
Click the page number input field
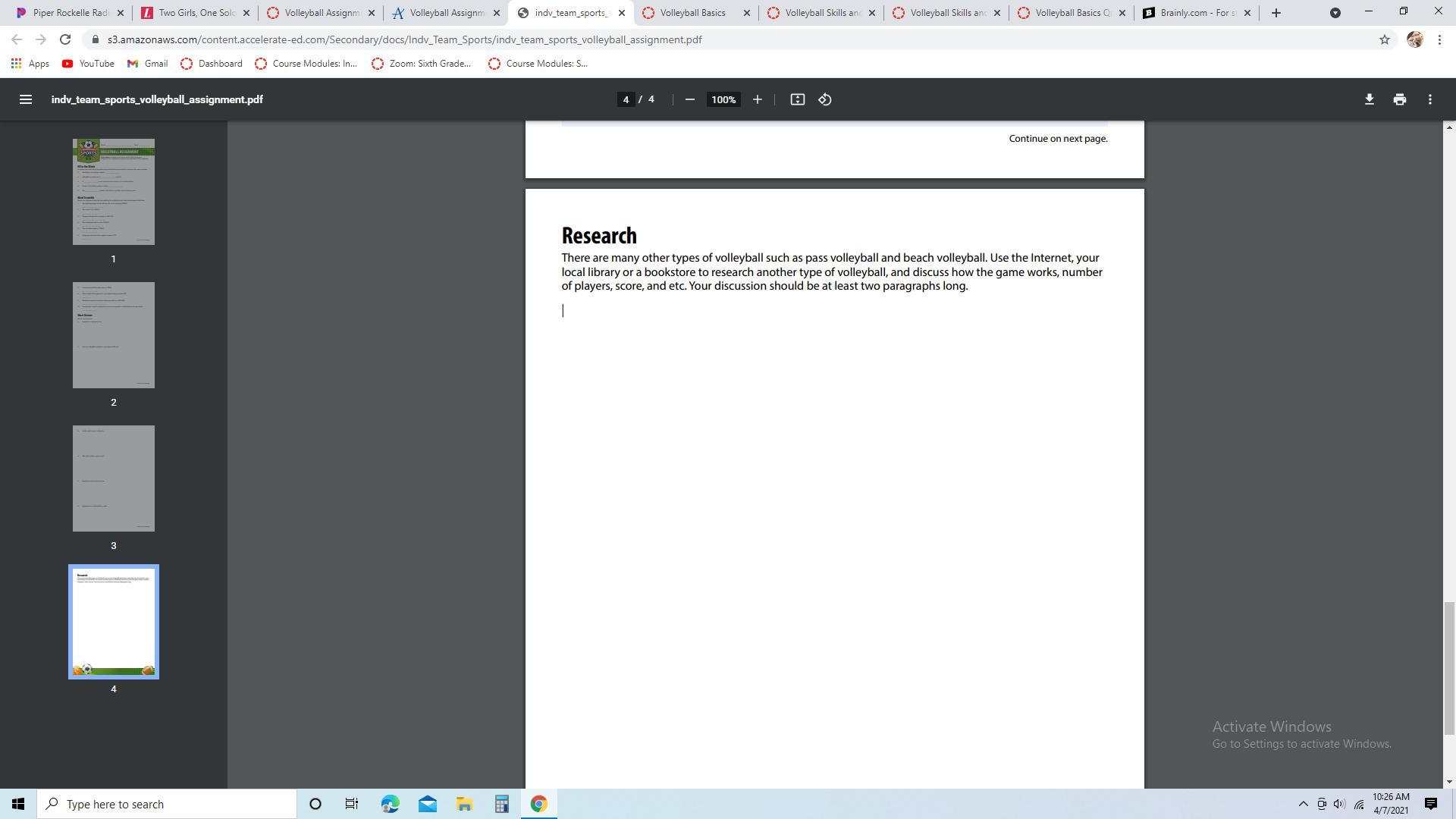click(x=626, y=99)
